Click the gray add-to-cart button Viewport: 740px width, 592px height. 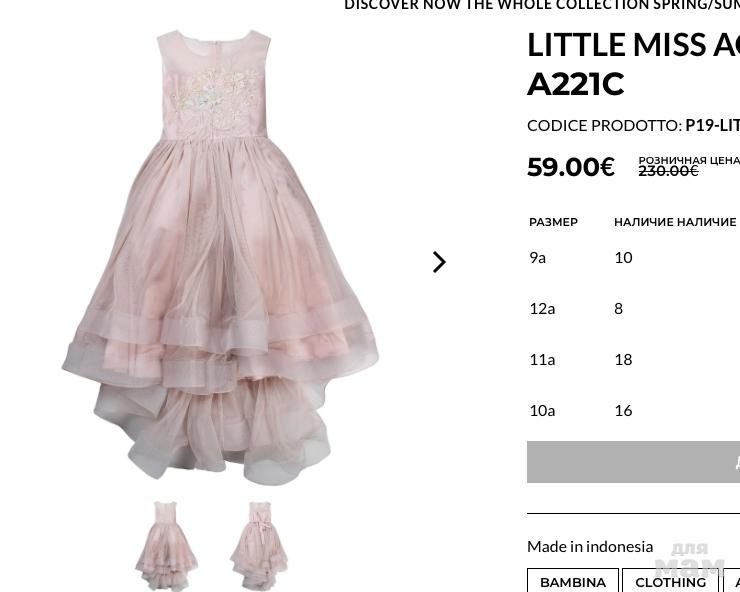(x=633, y=462)
